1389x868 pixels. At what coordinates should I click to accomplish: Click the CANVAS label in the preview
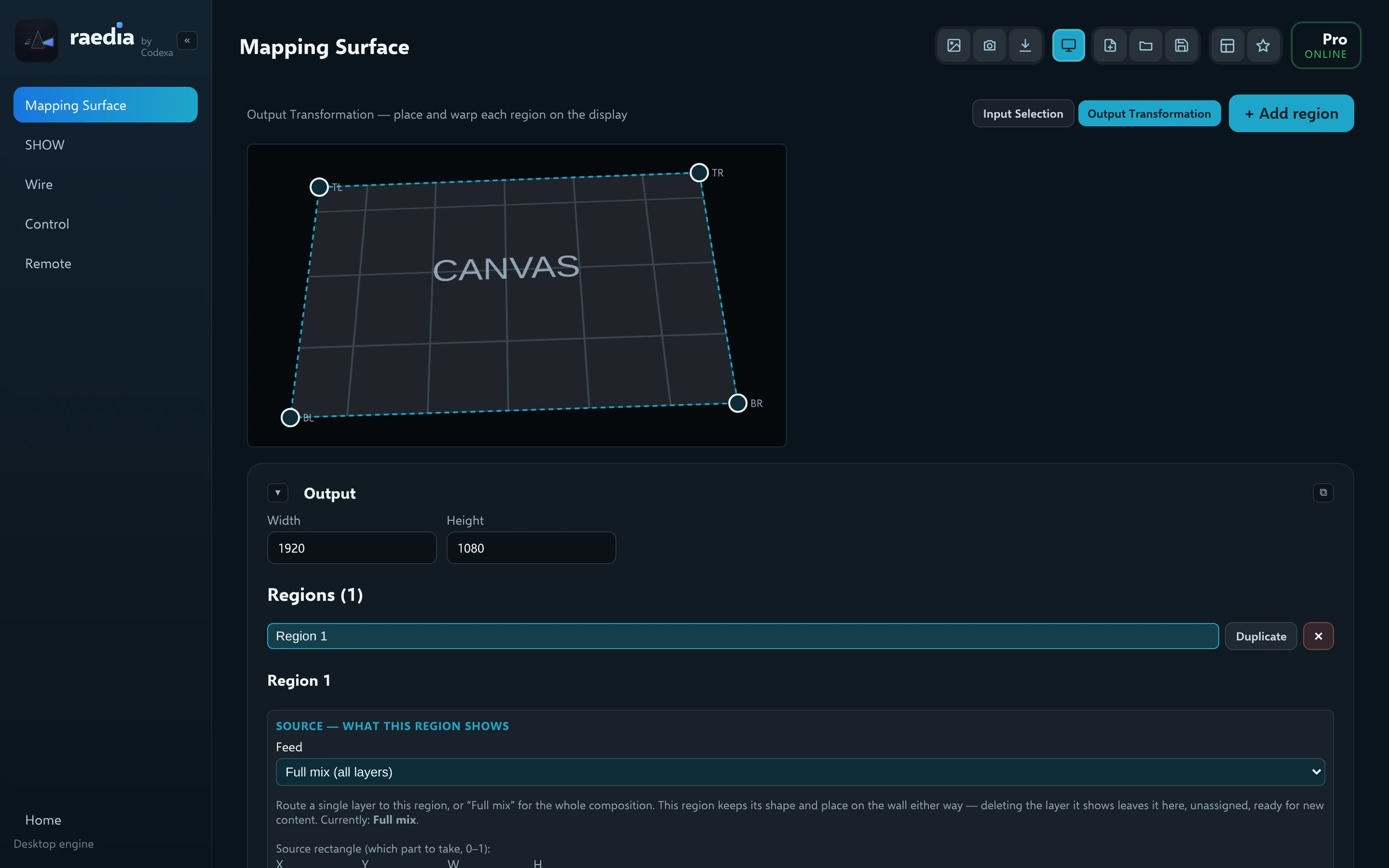[506, 269]
